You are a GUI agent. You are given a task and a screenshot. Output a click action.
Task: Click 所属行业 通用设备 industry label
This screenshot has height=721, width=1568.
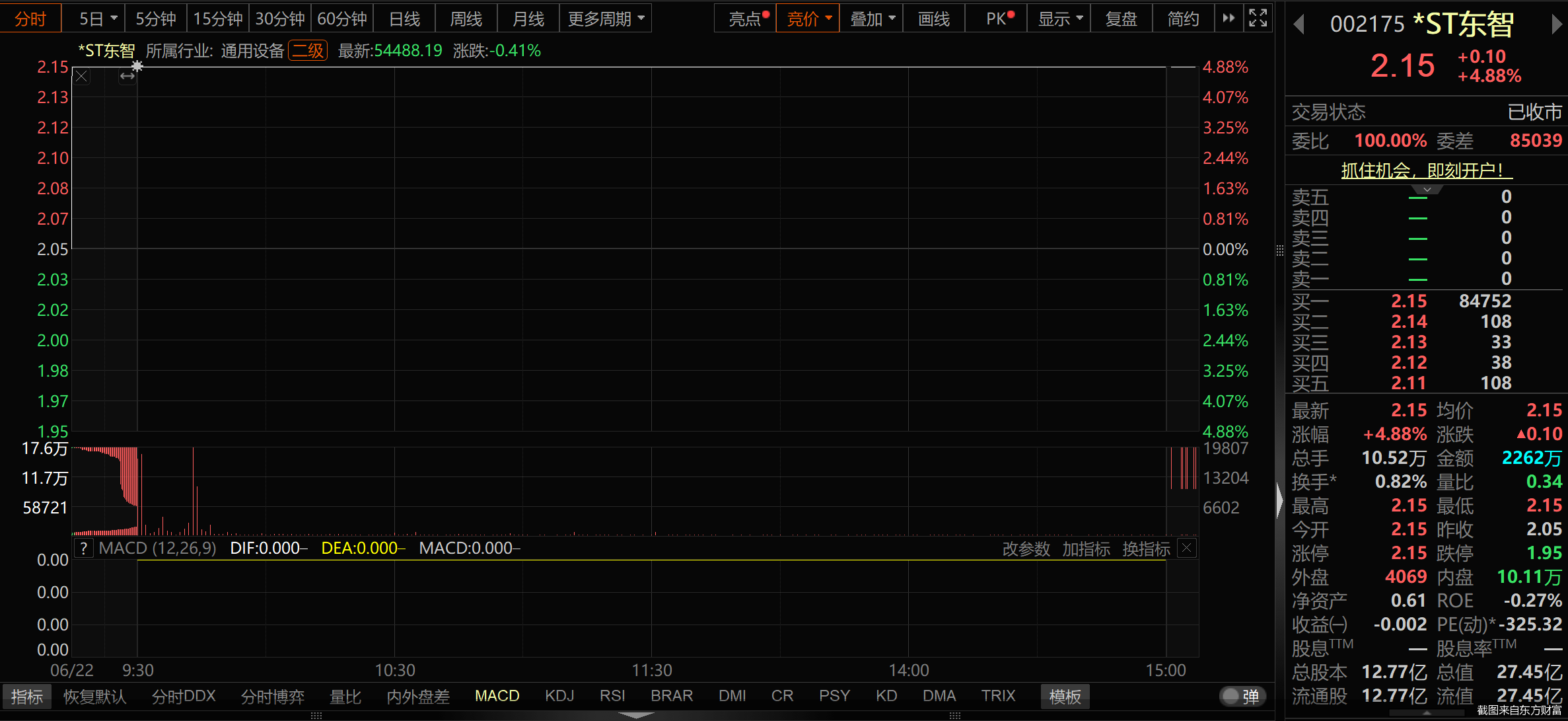[215, 51]
